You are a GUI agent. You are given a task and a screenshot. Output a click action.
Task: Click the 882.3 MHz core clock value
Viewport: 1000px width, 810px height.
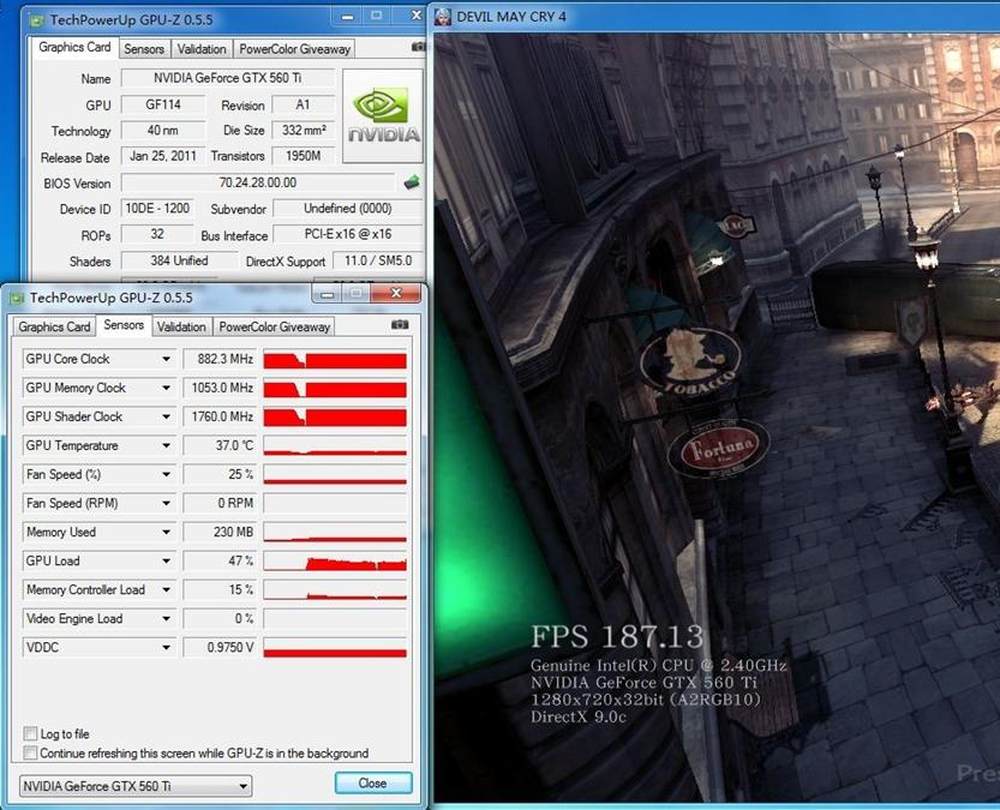220,359
